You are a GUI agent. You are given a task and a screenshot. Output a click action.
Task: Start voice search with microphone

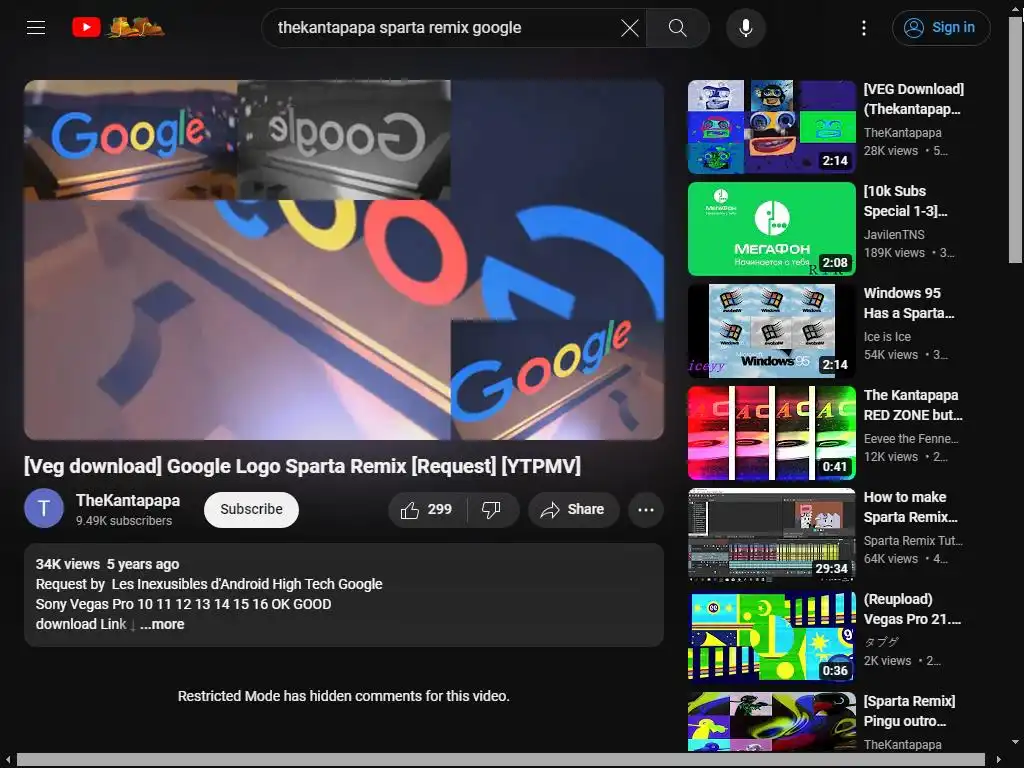pyautogui.click(x=746, y=28)
